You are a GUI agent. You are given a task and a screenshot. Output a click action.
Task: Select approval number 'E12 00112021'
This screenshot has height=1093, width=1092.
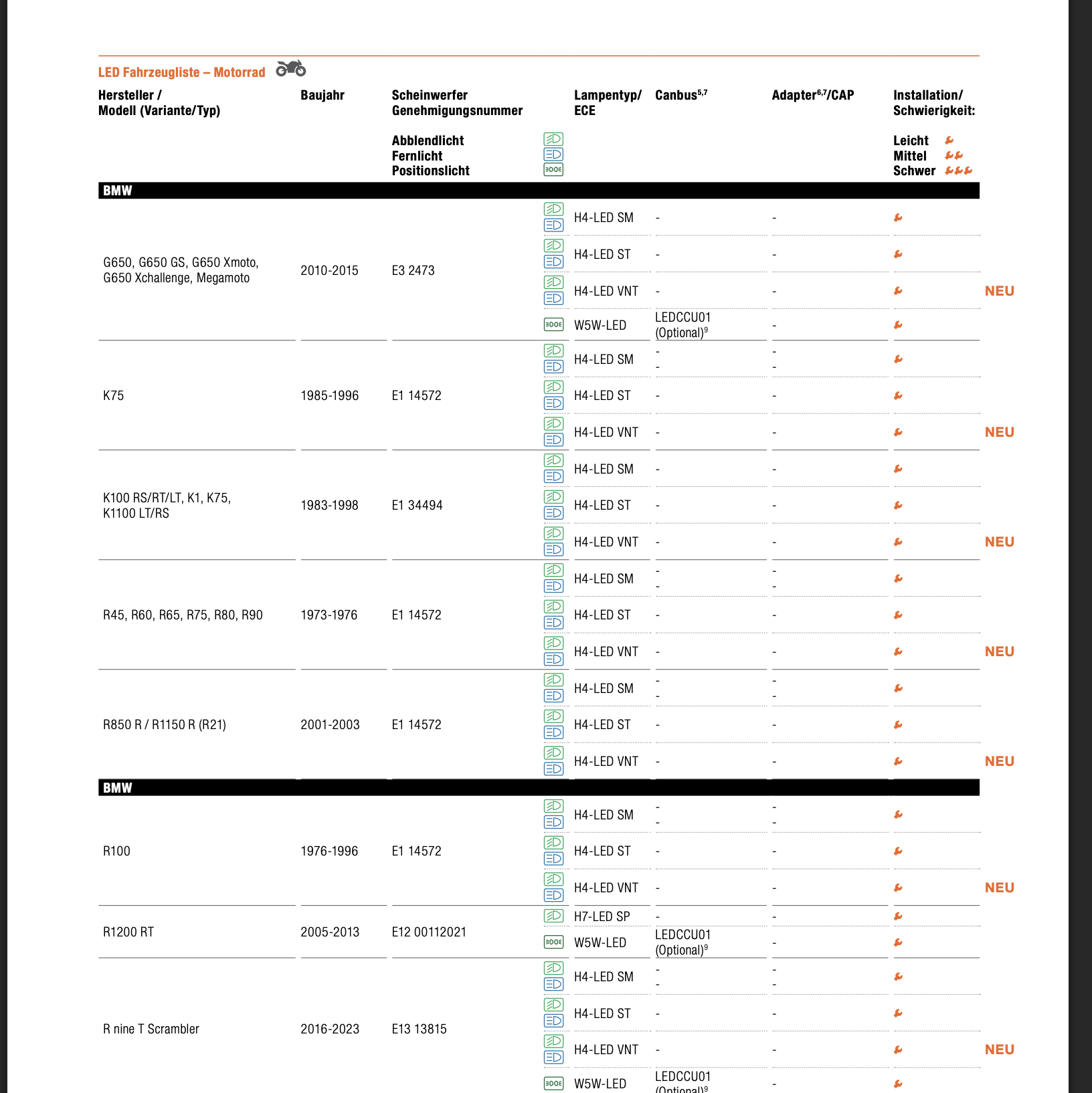429,932
